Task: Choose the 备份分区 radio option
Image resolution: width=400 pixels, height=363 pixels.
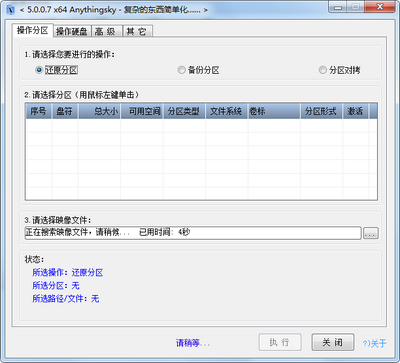Action: pos(199,70)
